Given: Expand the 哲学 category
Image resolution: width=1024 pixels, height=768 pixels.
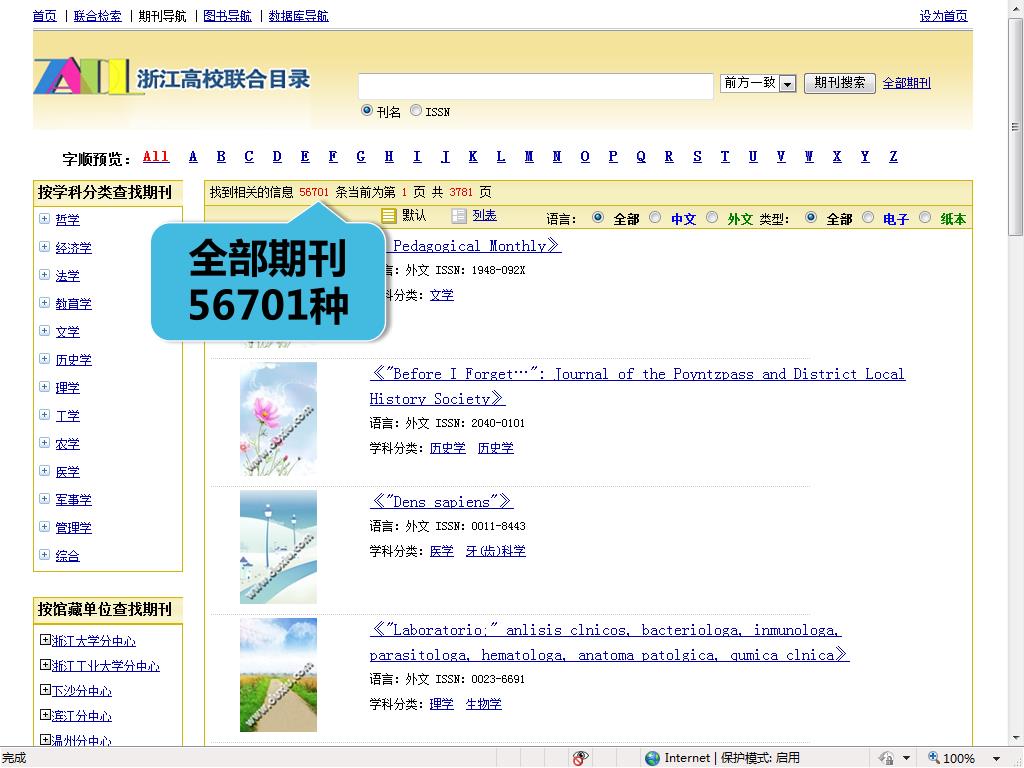Looking at the screenshot, I should coord(44,219).
